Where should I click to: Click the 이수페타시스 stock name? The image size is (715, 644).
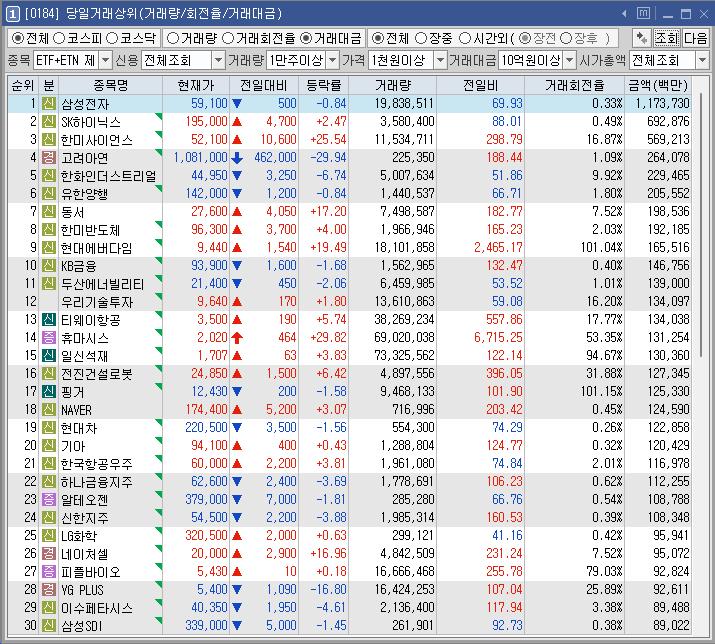tap(97, 608)
